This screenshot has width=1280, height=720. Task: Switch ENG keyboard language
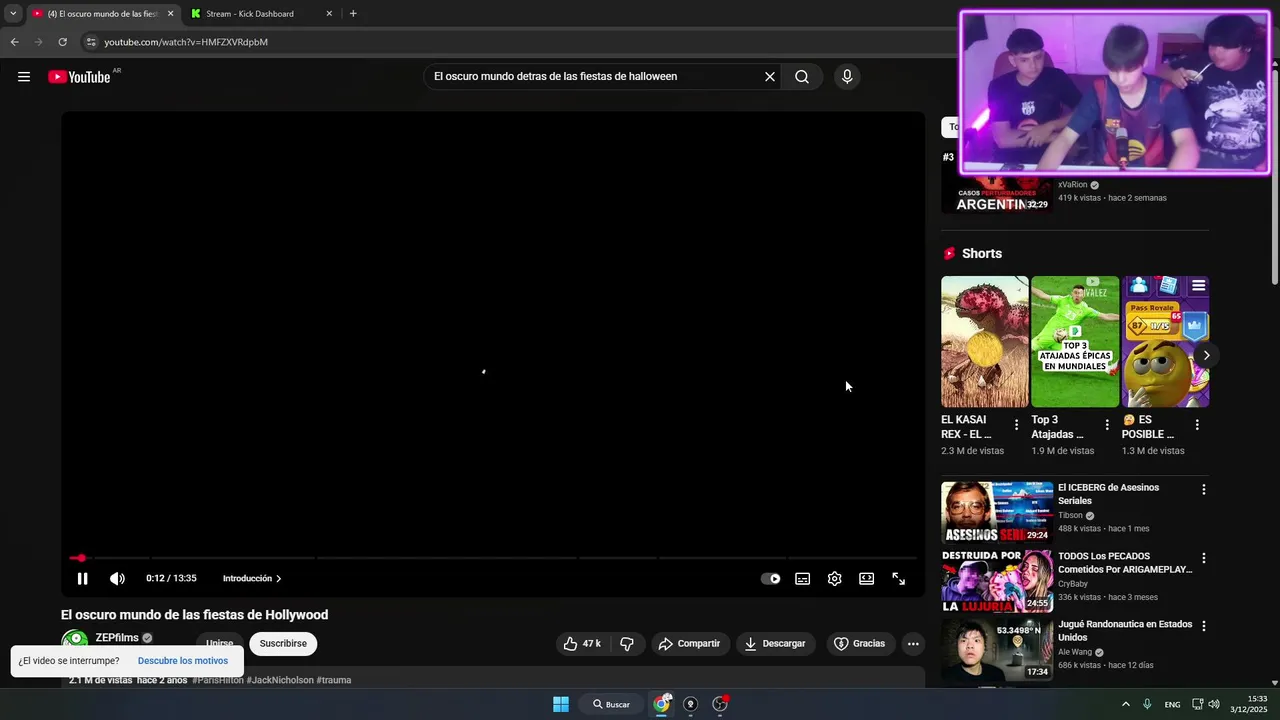pos(1172,704)
